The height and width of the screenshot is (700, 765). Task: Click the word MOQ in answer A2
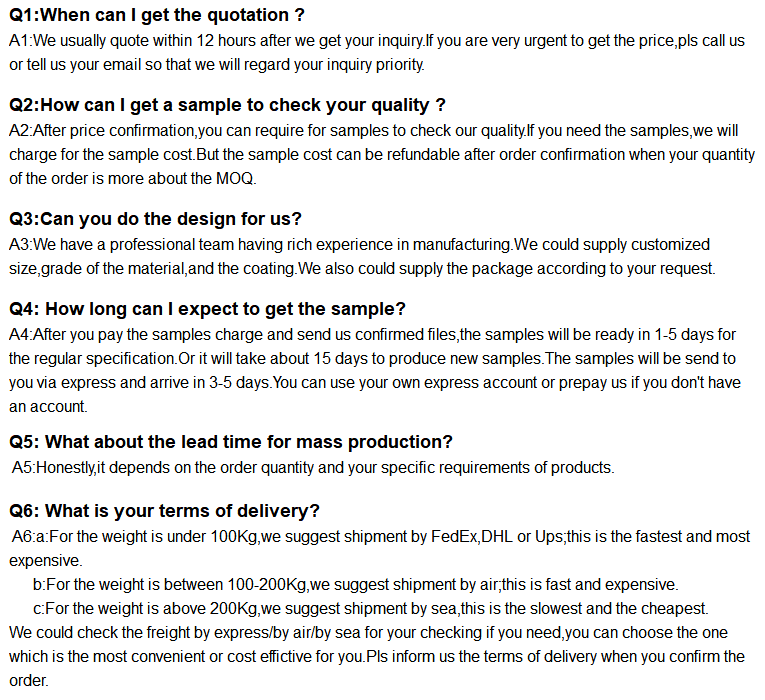pos(235,179)
